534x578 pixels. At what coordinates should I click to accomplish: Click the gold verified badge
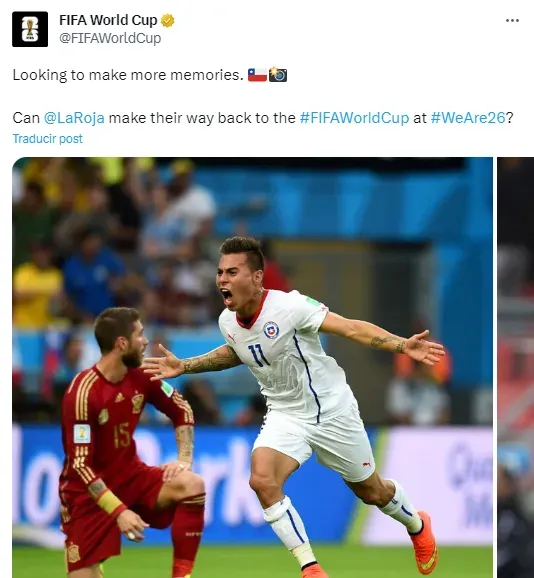pyautogui.click(x=167, y=21)
